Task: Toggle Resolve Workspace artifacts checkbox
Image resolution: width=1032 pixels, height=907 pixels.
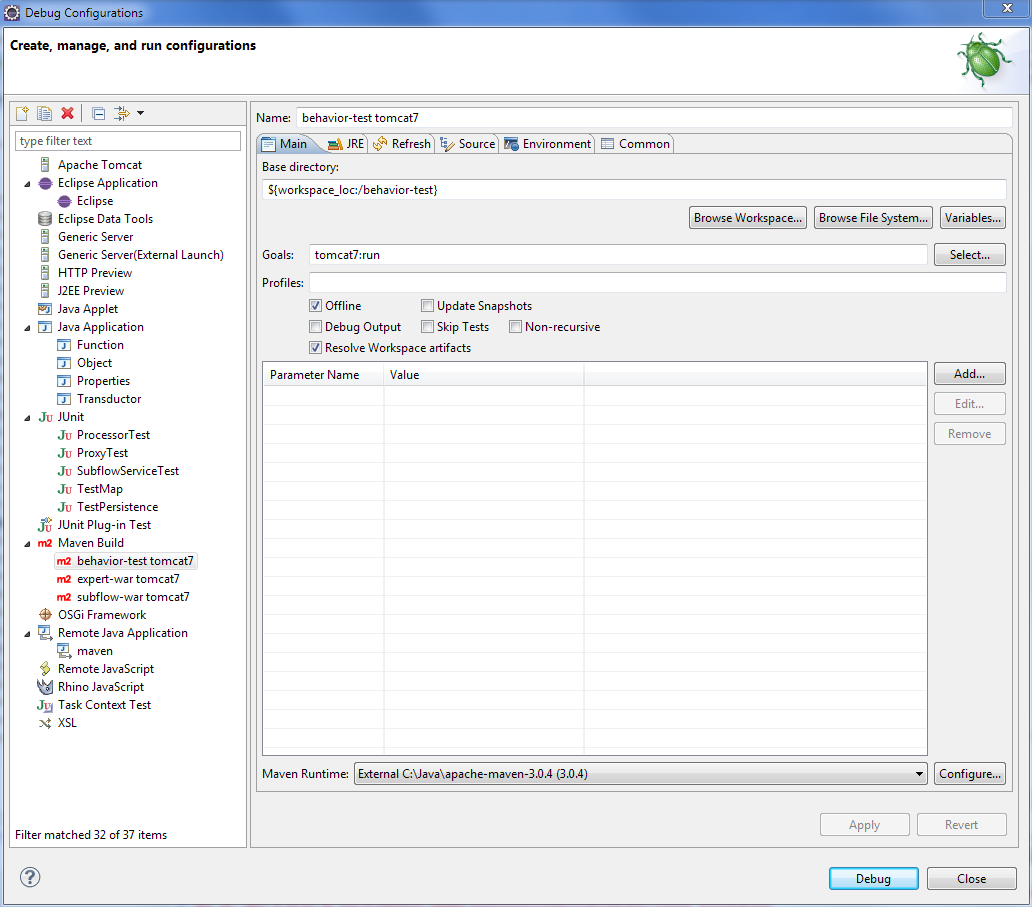Action: pos(315,348)
